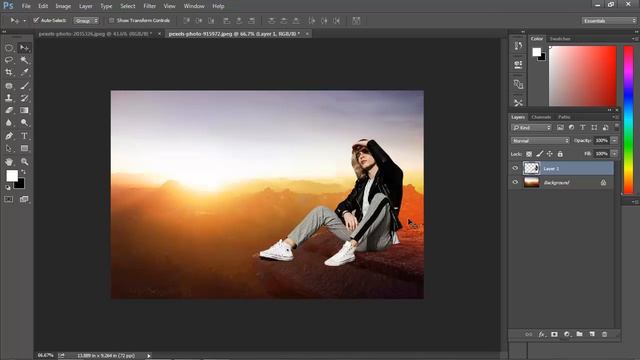The image size is (640, 360).
Task: Open the History panel icon
Action: pyautogui.click(x=518, y=46)
